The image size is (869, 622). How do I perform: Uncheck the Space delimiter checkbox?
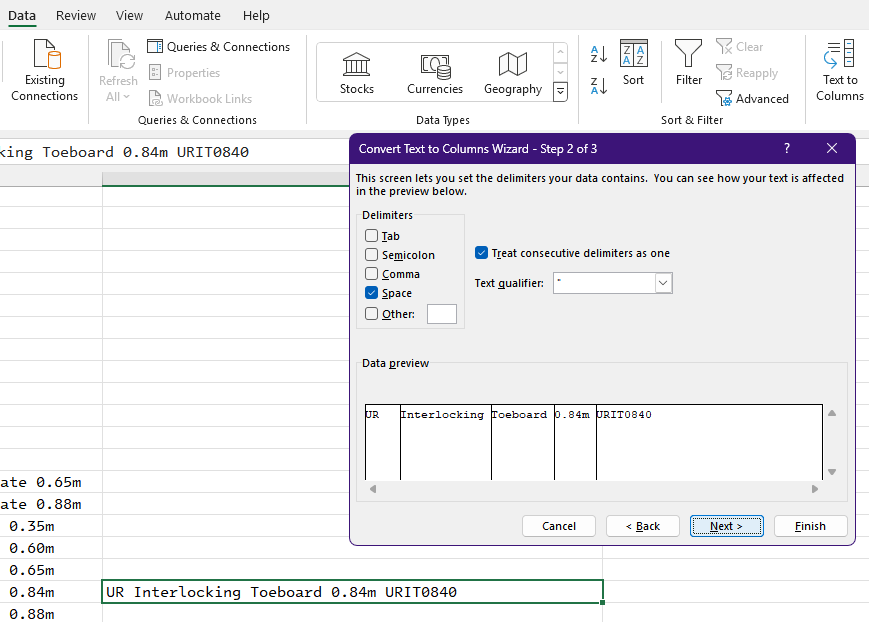point(371,292)
